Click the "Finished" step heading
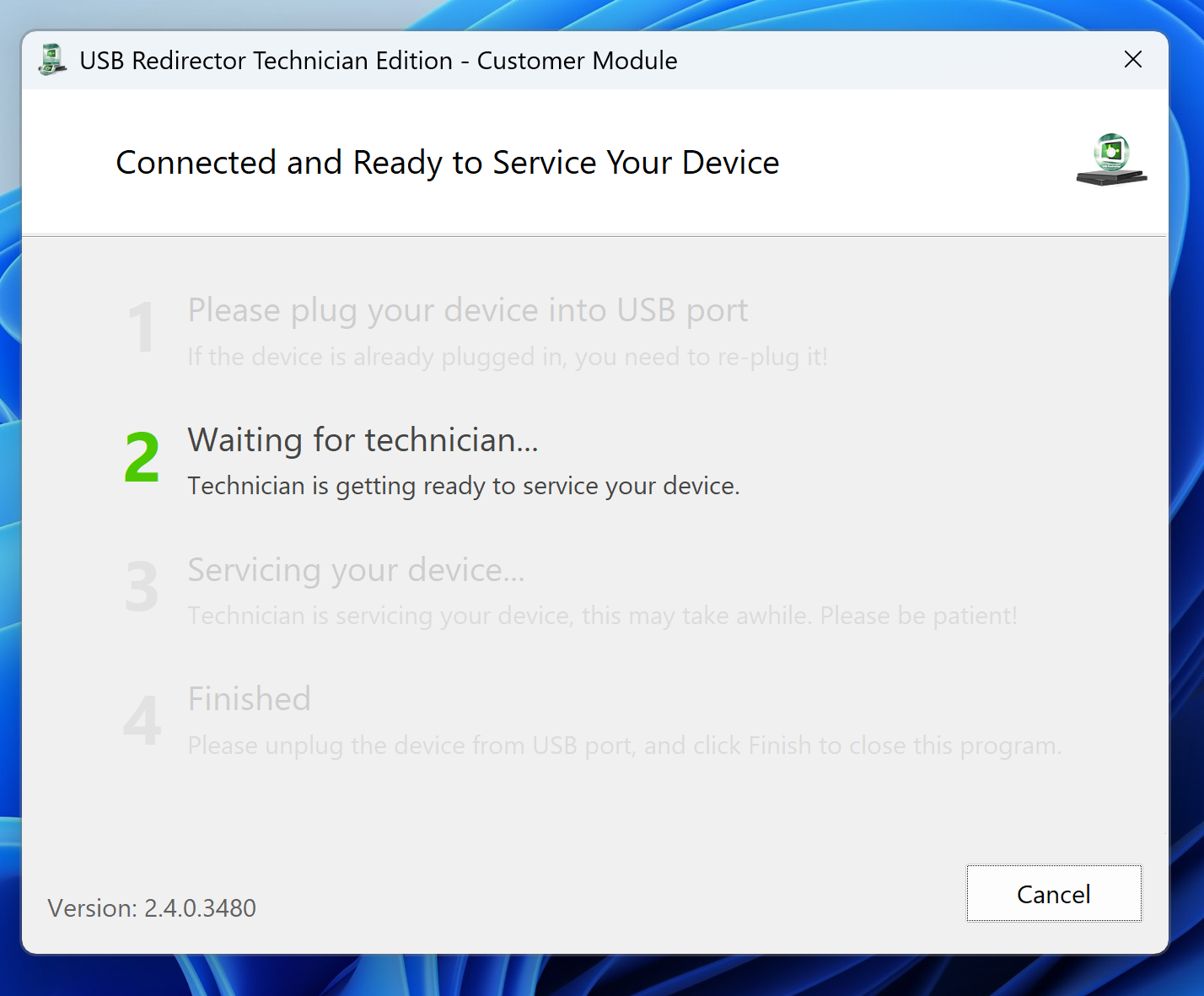 pyautogui.click(x=250, y=699)
